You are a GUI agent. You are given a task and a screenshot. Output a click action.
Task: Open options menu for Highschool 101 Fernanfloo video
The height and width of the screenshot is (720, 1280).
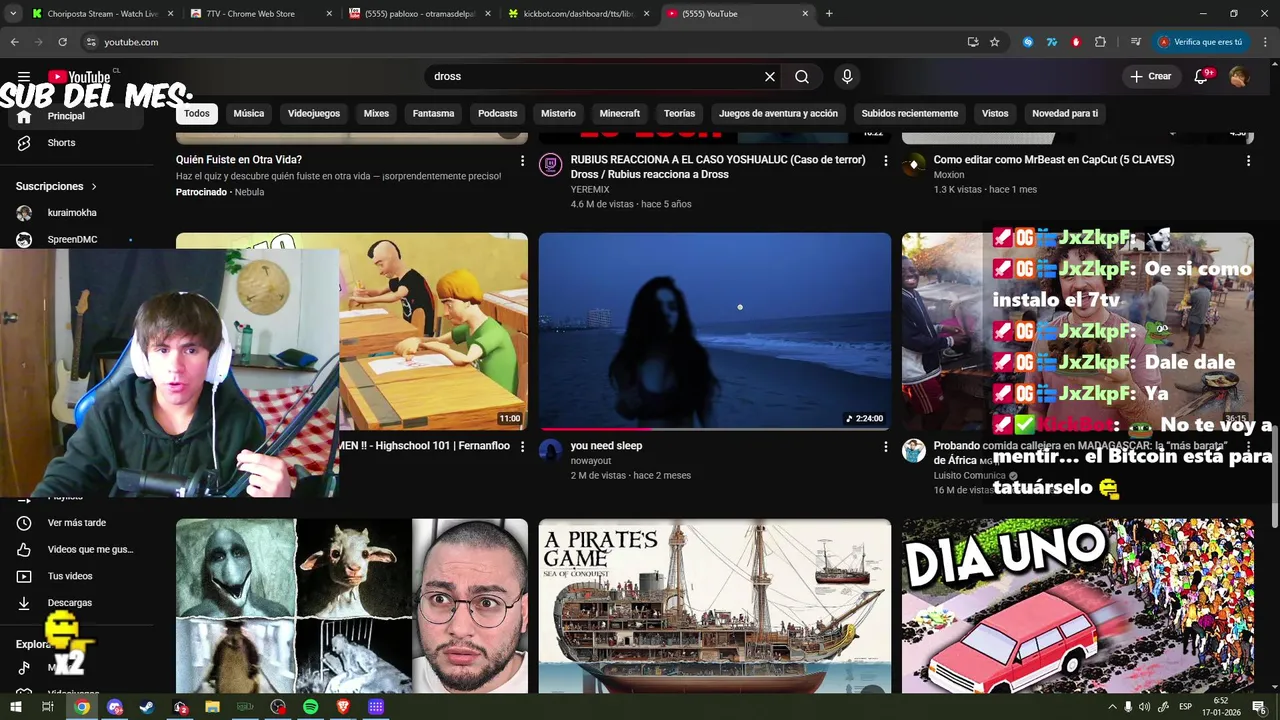coord(522,446)
